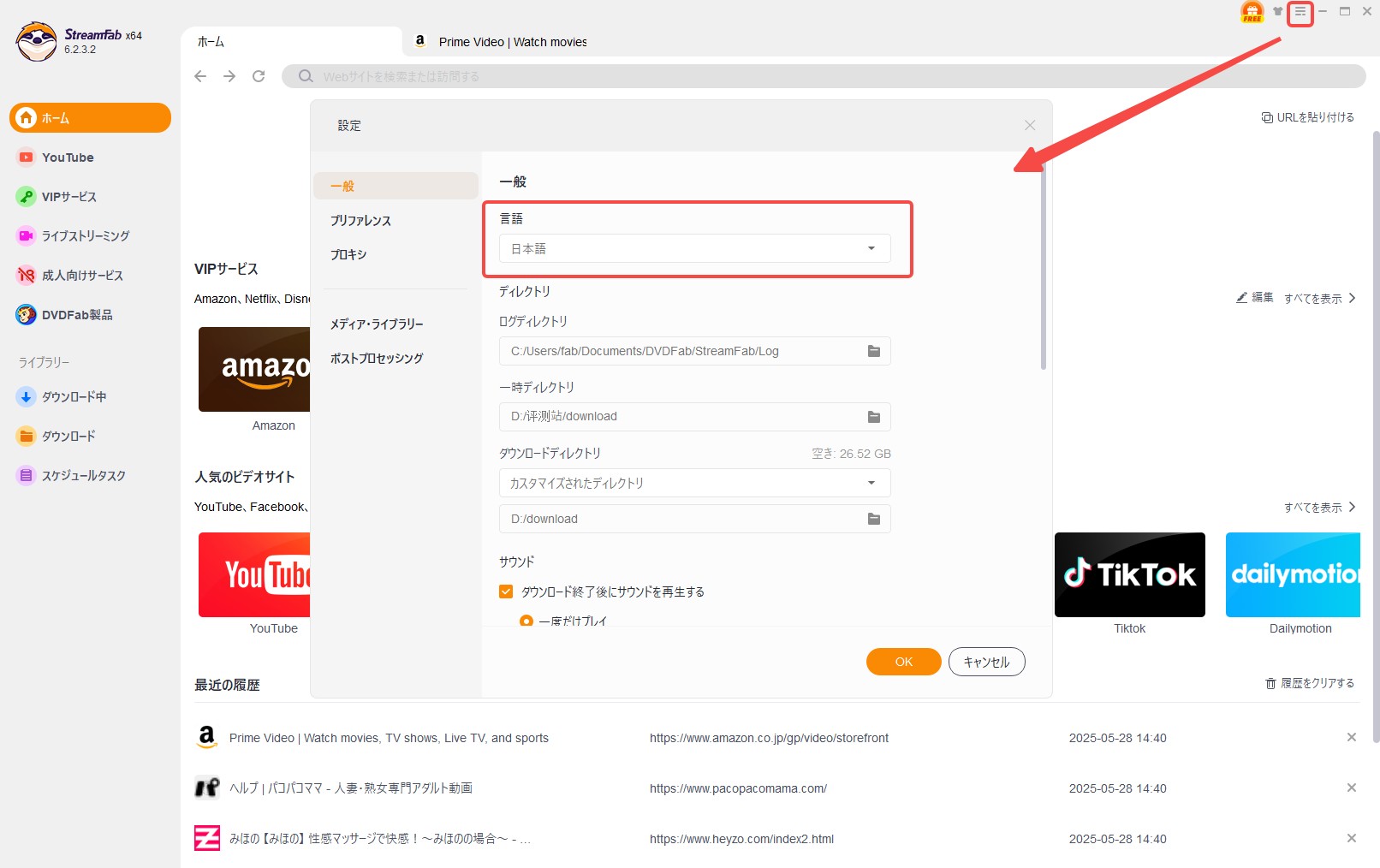Click the 空き: 26.52 GB free space text

(x=851, y=454)
